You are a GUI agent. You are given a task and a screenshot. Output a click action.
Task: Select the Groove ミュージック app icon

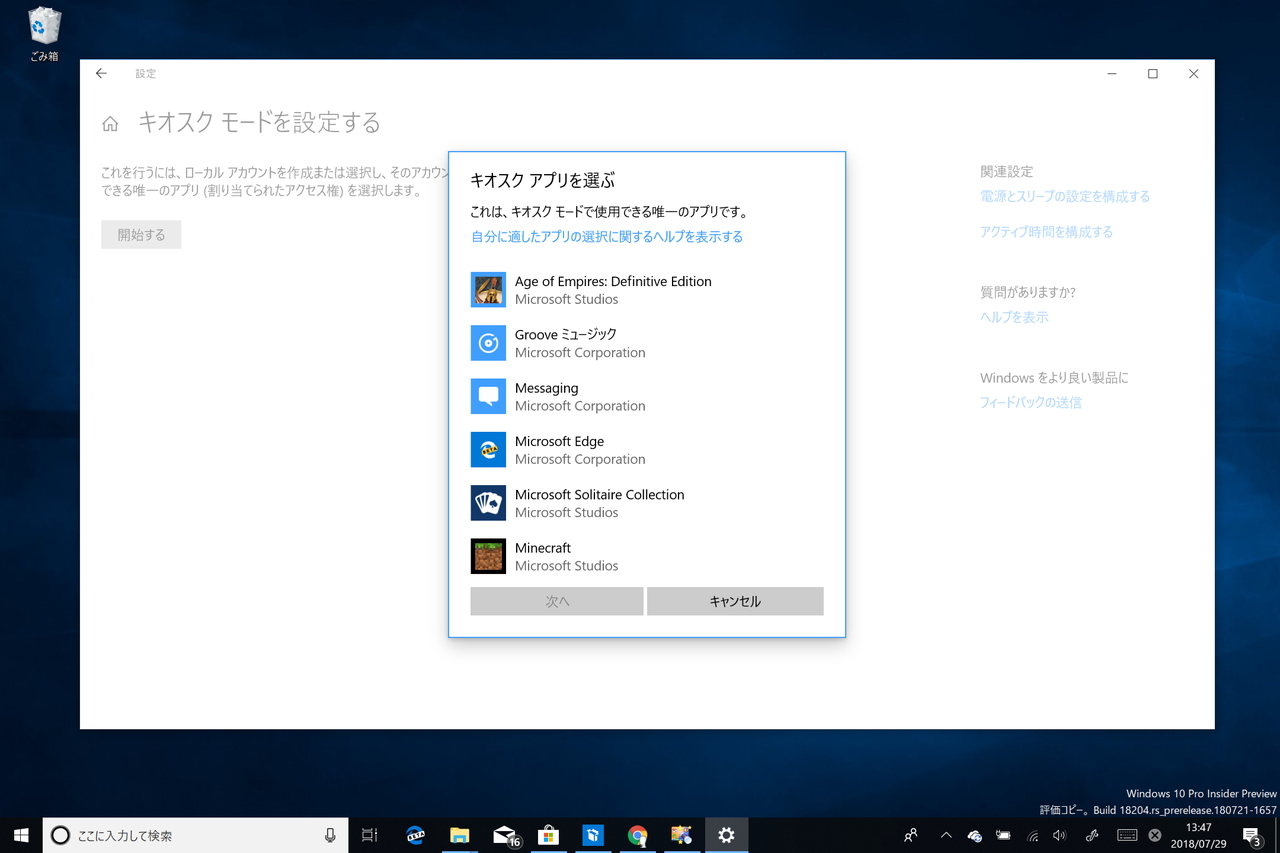487,343
